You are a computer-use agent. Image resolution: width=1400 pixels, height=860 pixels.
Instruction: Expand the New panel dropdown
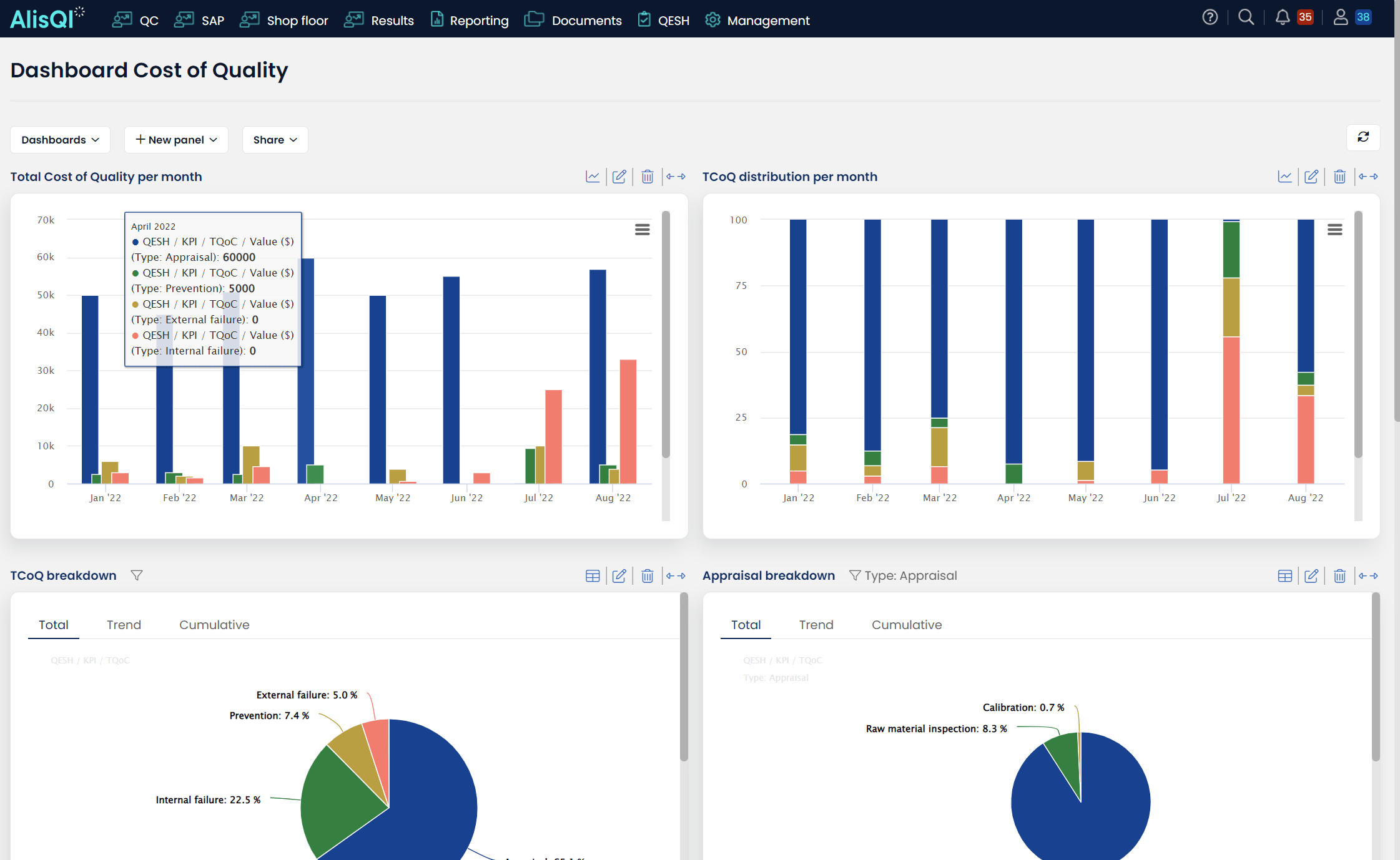[x=175, y=139]
